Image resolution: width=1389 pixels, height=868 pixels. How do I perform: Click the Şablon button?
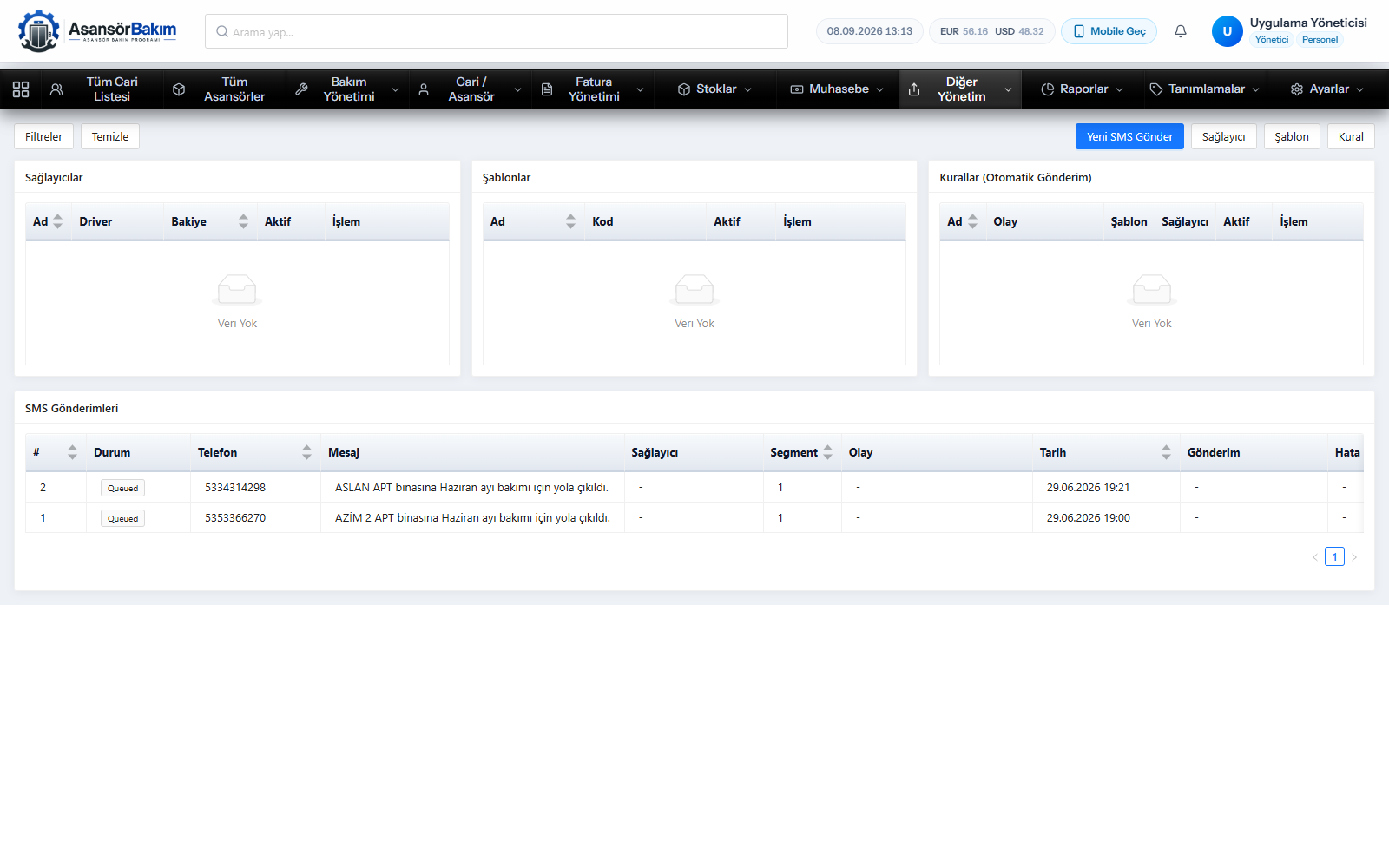pos(1292,136)
